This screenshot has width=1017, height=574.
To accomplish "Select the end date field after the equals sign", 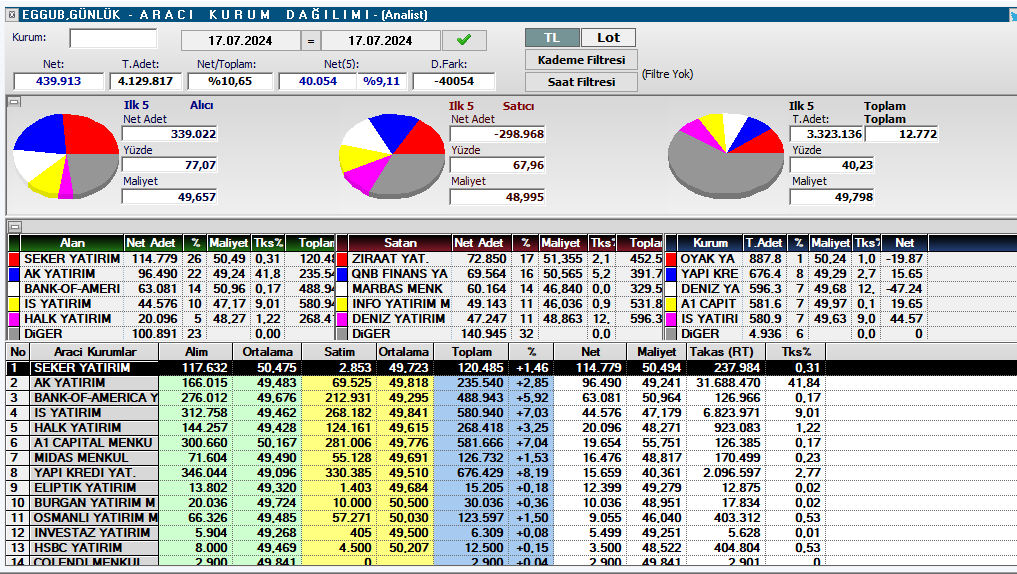I will coord(380,40).
